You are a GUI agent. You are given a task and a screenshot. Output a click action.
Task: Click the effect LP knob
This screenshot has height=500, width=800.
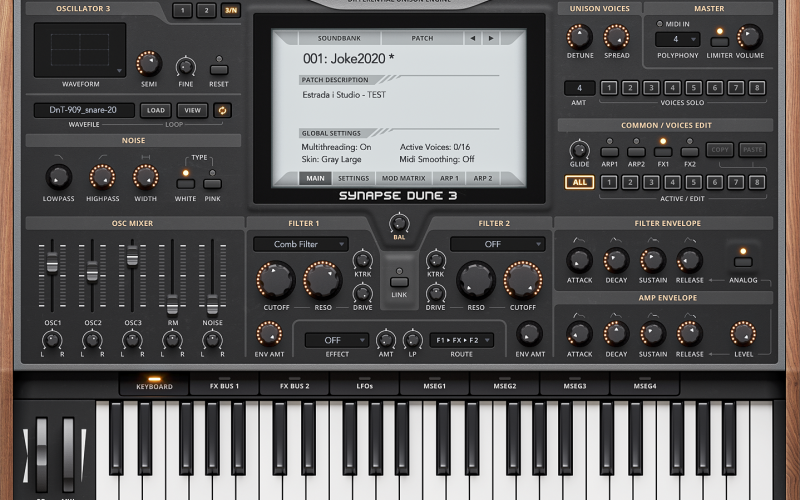point(412,340)
